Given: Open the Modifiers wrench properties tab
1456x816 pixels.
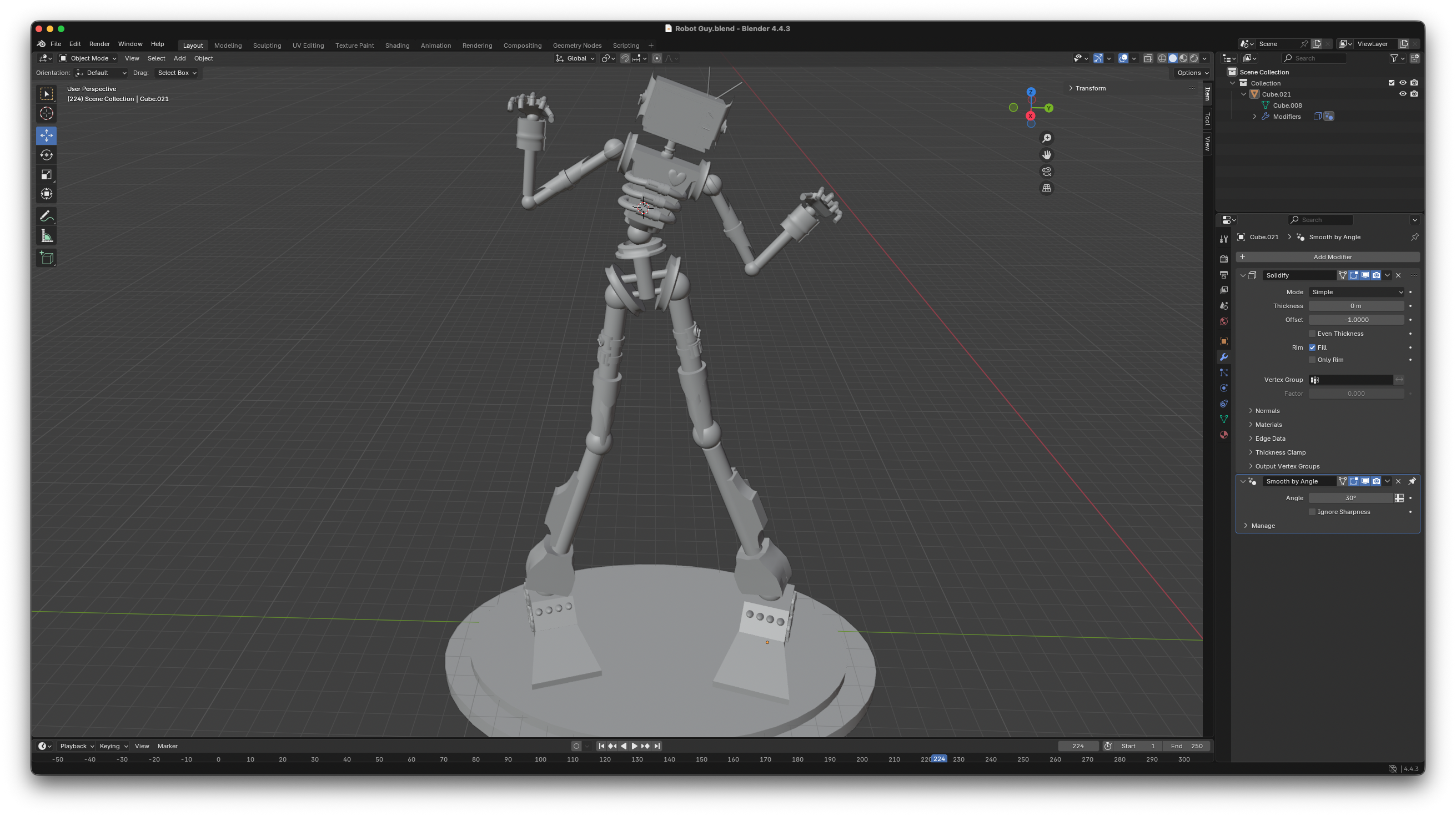Looking at the screenshot, I should click(x=1224, y=357).
